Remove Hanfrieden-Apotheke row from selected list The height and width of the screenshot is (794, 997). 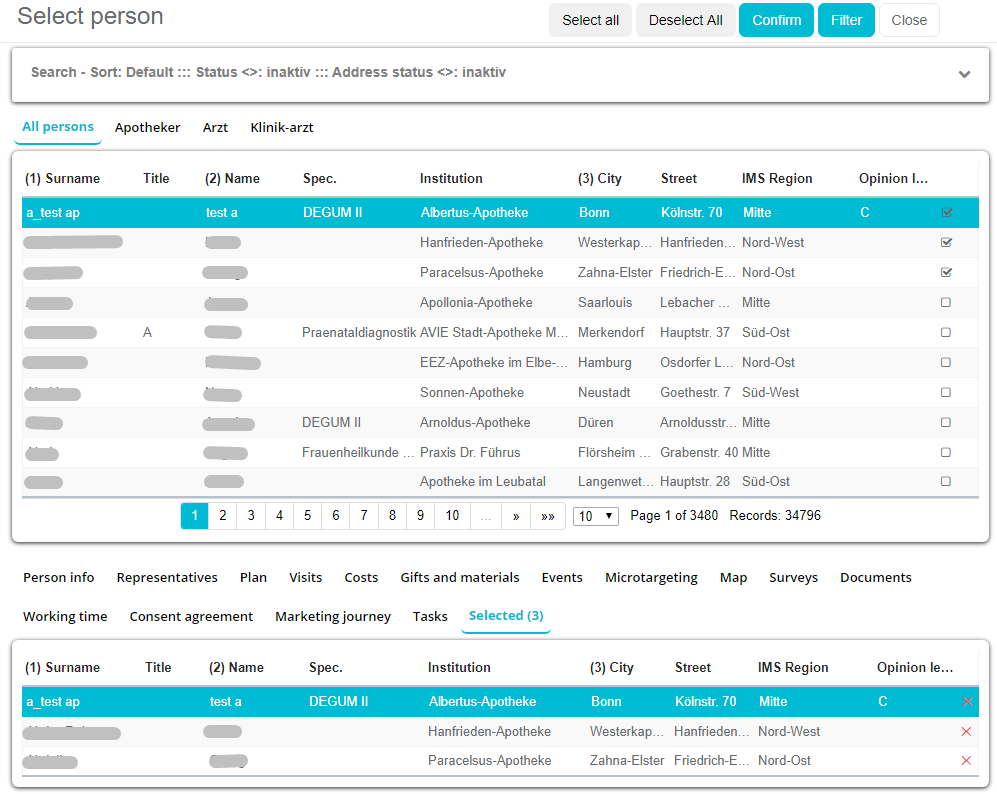pos(966,732)
